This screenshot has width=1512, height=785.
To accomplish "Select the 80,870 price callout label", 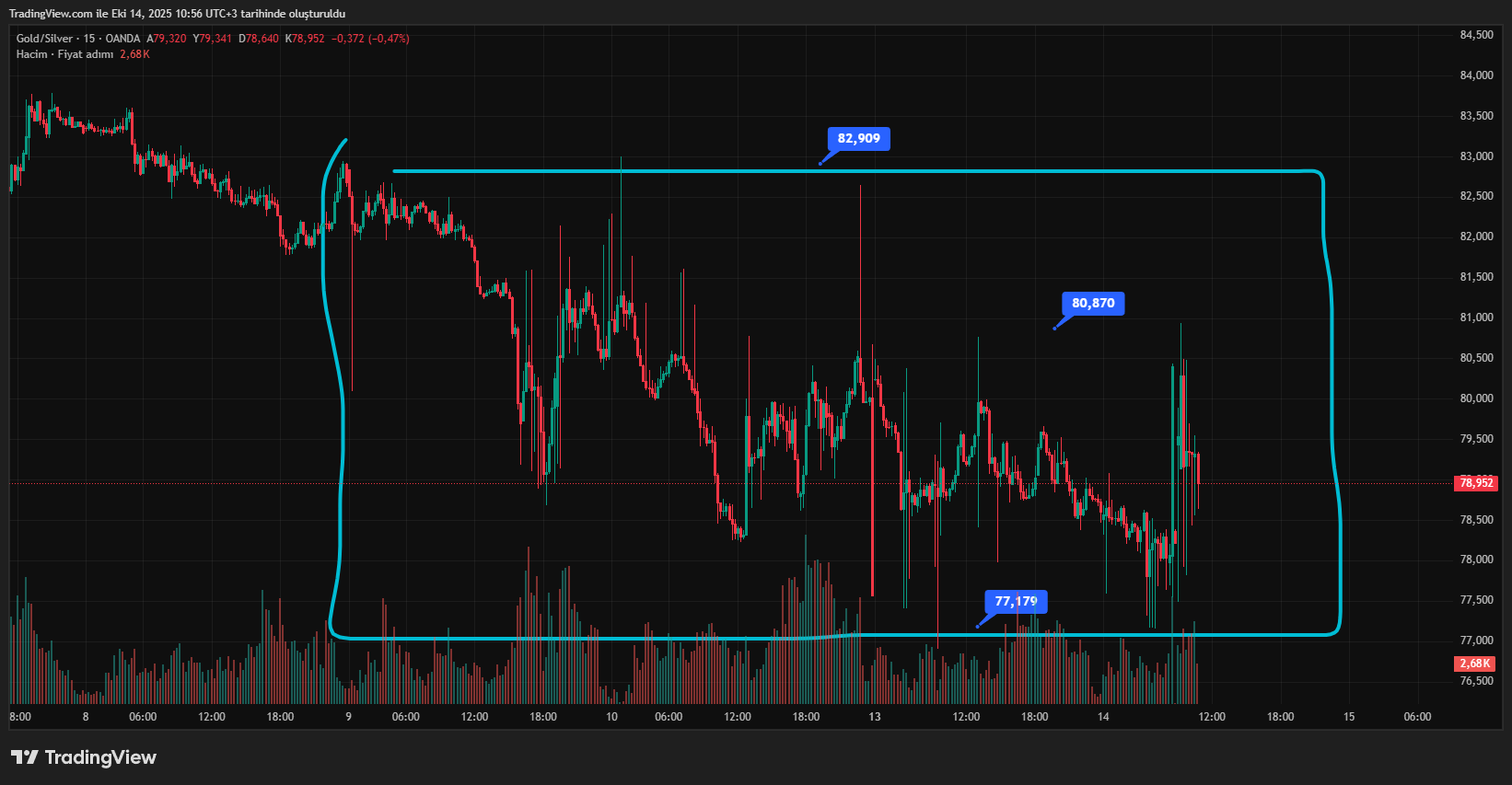I will coord(1093,304).
